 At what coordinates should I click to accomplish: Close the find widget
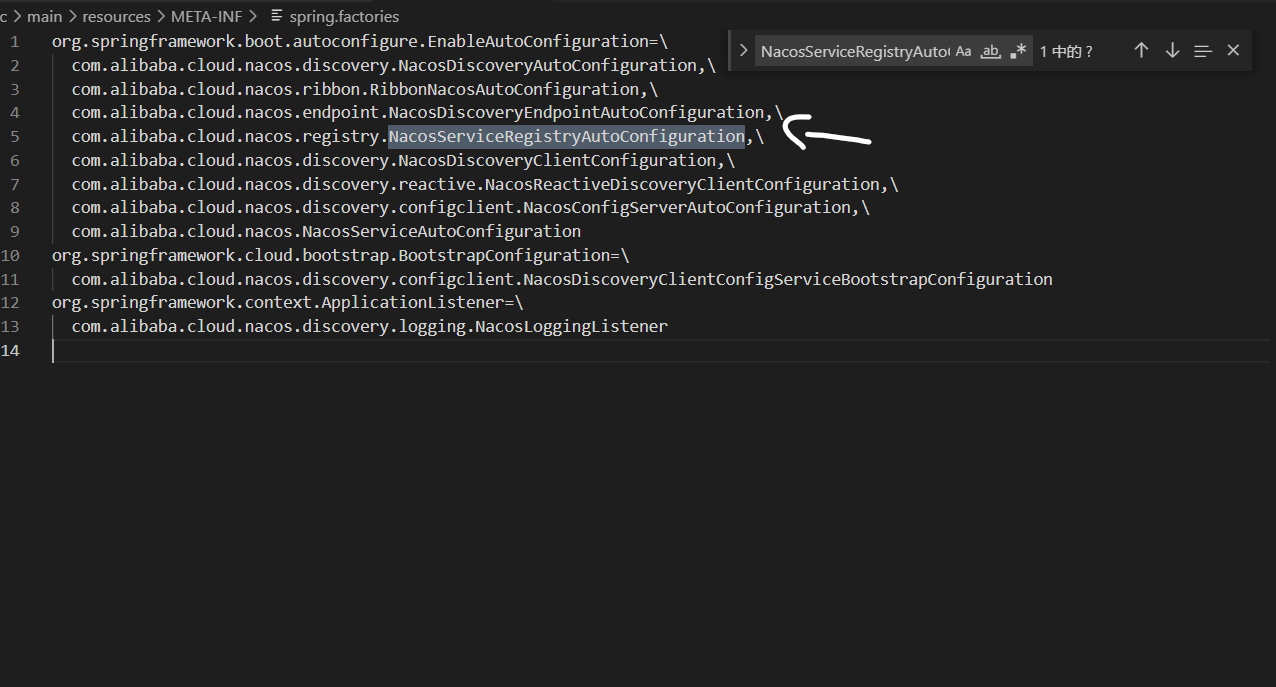(x=1233, y=50)
